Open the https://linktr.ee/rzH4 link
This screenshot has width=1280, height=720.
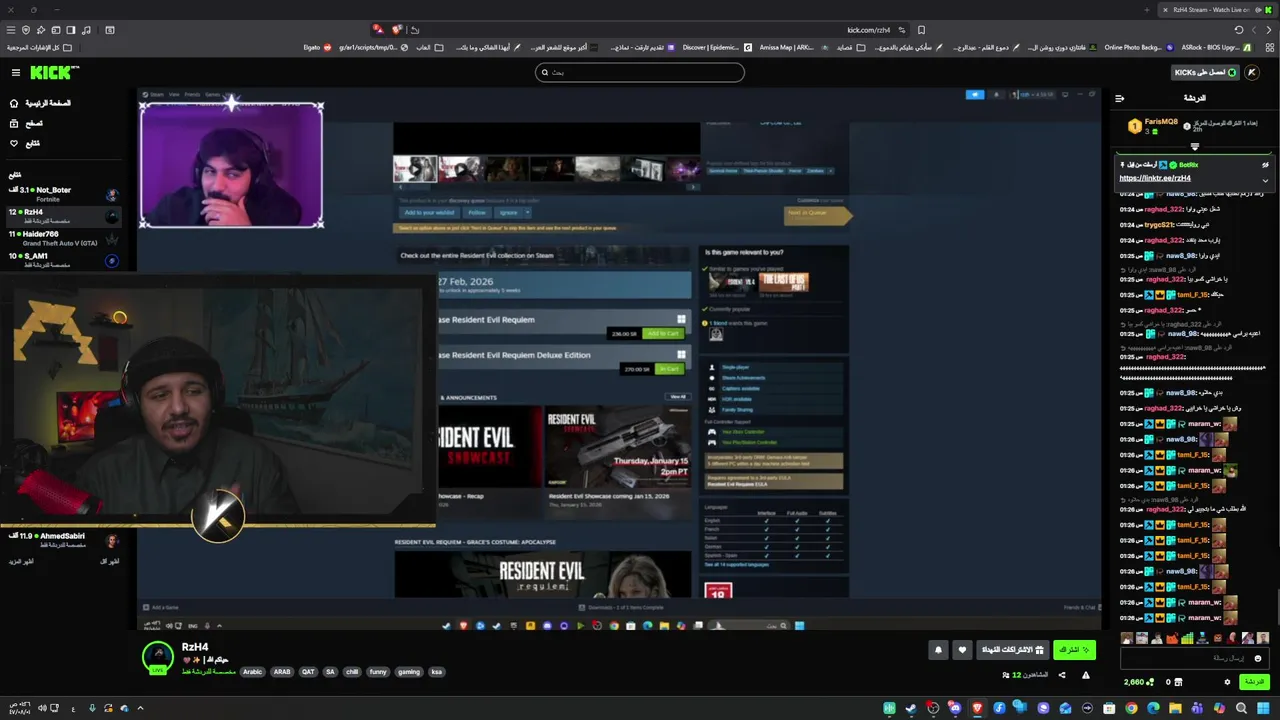(x=1155, y=178)
